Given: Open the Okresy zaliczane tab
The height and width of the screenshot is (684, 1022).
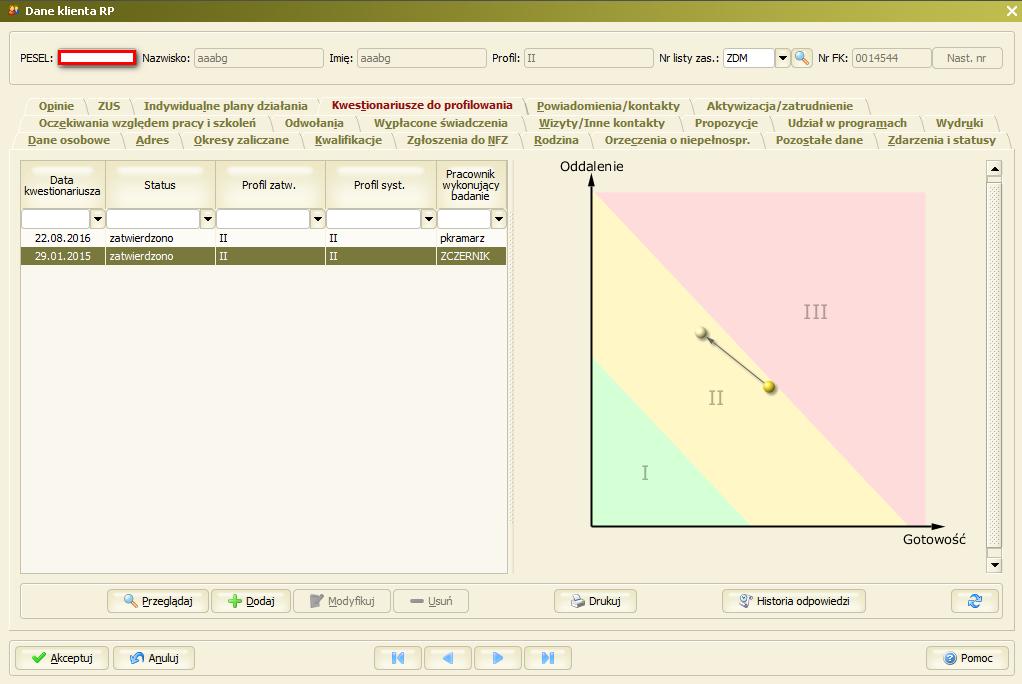Looking at the screenshot, I should point(241,140).
